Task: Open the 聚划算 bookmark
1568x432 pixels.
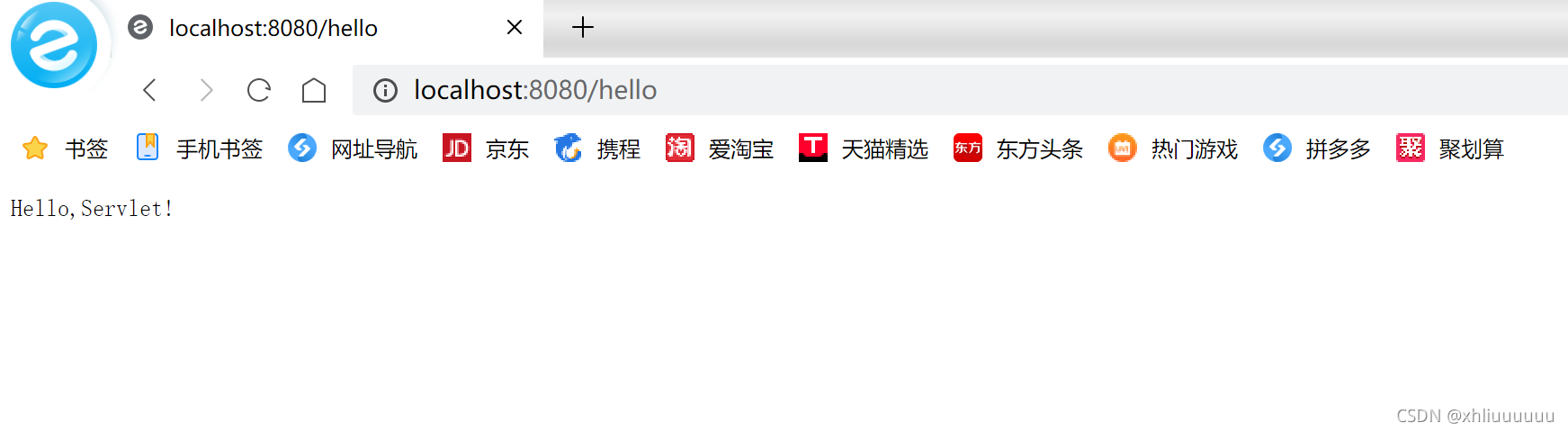Action: tap(1450, 148)
